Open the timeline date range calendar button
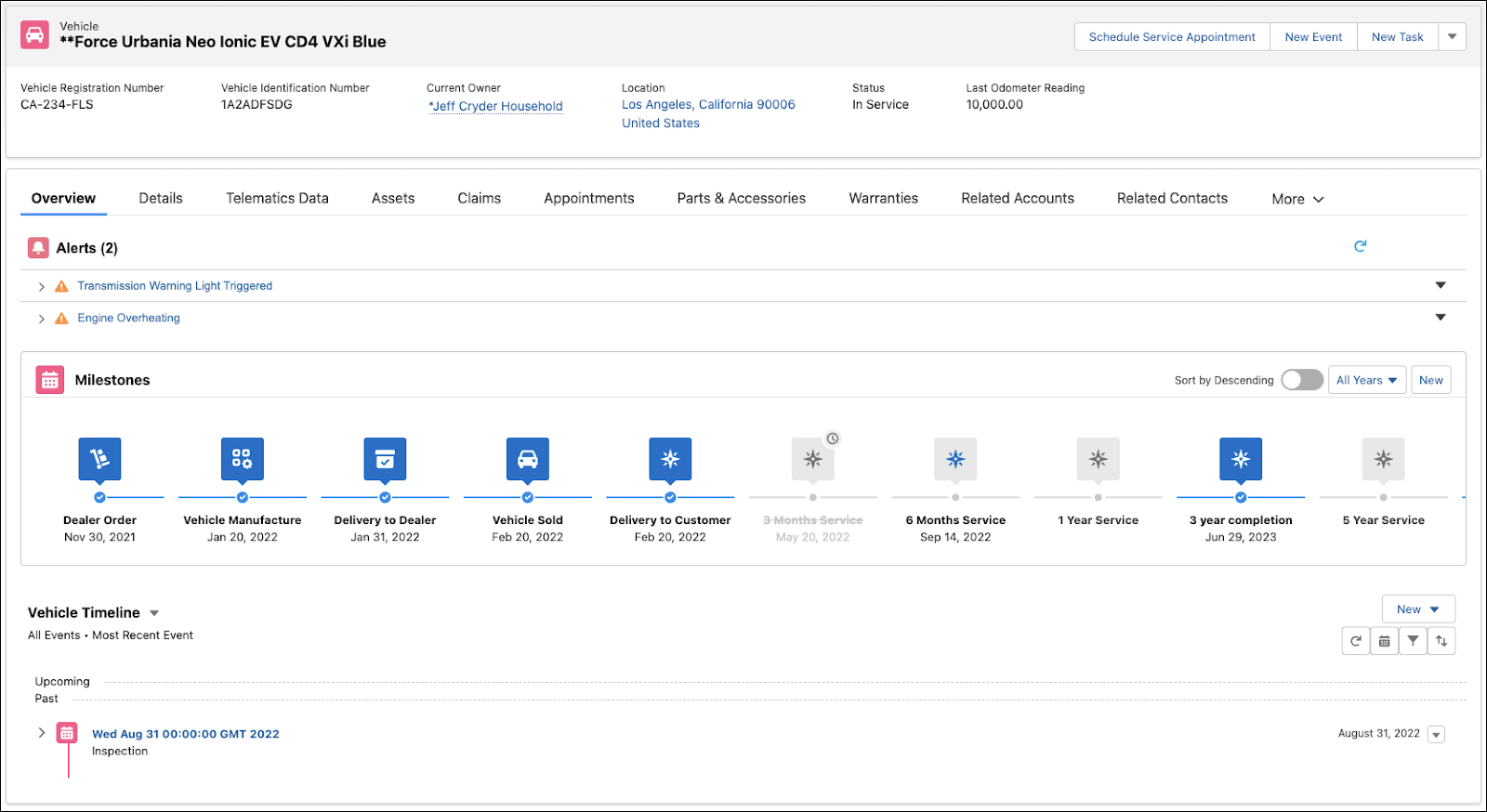 (1385, 641)
